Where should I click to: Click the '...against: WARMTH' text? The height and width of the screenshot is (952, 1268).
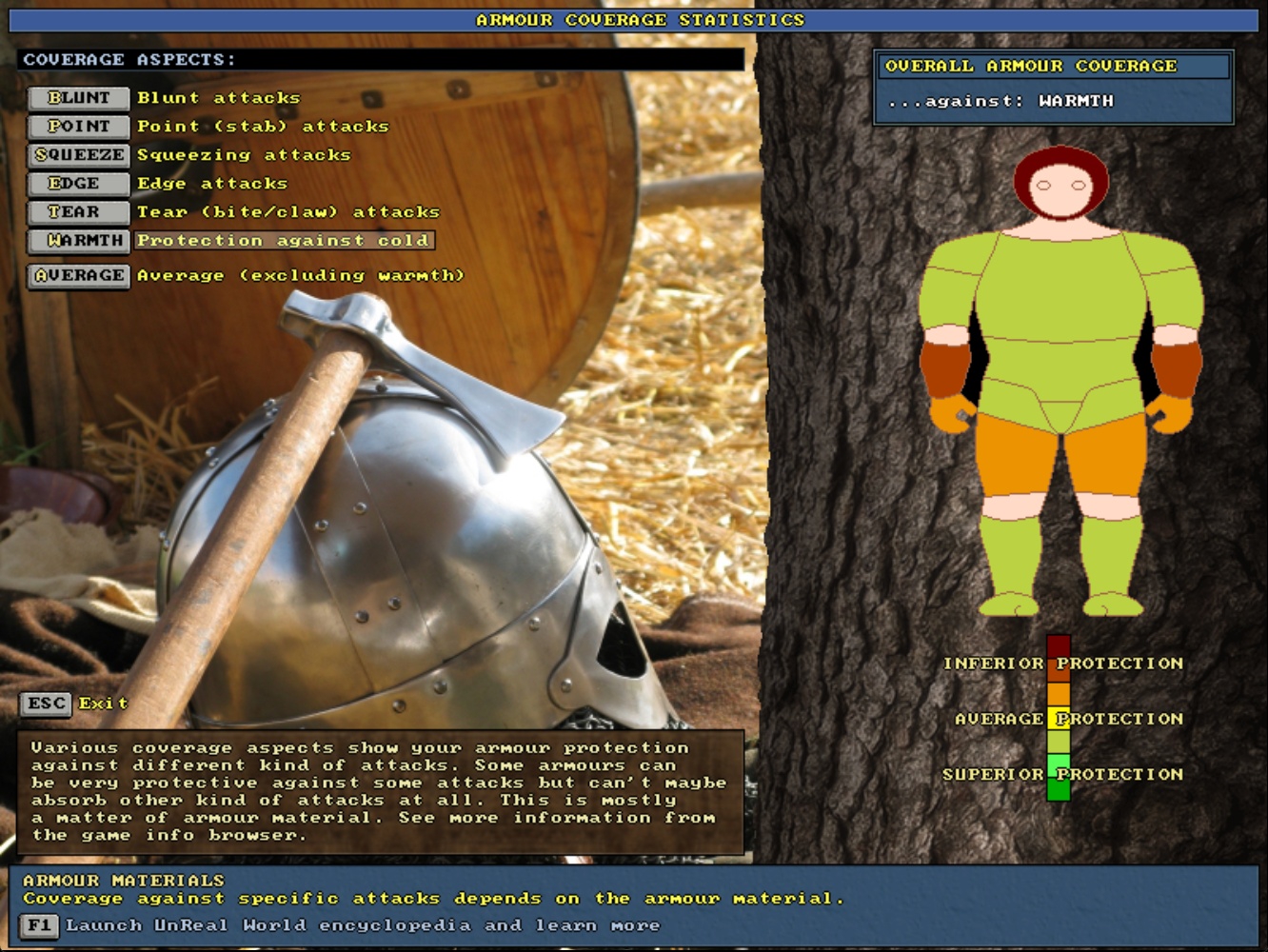[x=1000, y=101]
